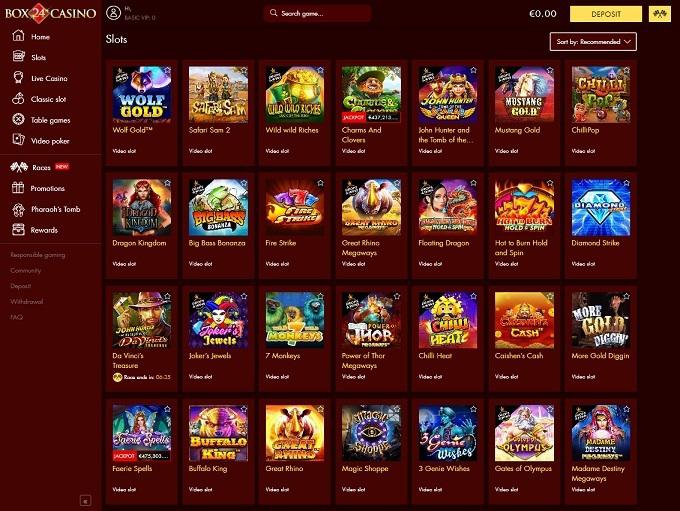Click the Live Casino dealer icon
Image resolution: width=680 pixels, height=511 pixels.
point(18,78)
